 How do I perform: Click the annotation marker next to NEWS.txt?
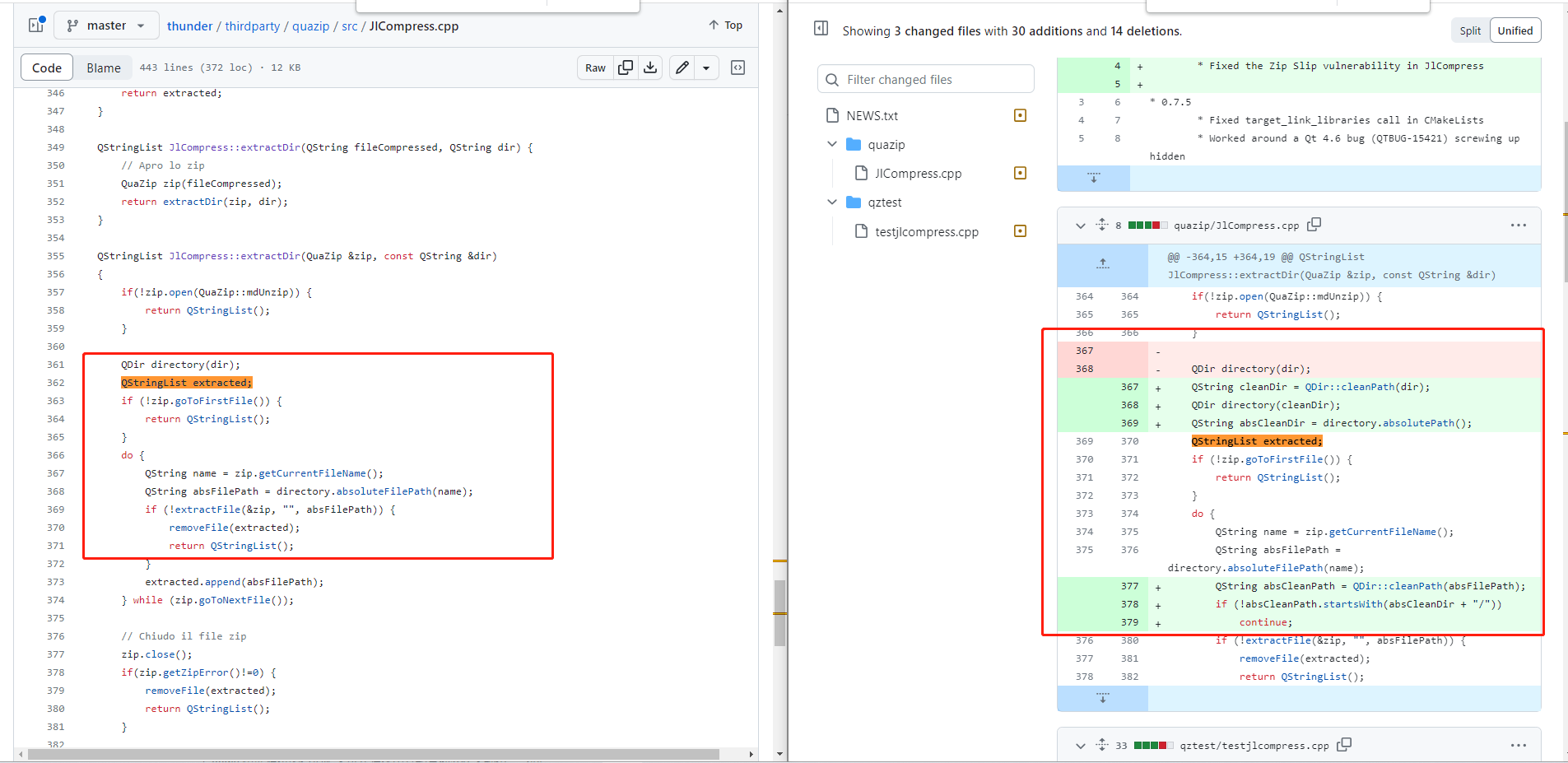pos(1020,115)
